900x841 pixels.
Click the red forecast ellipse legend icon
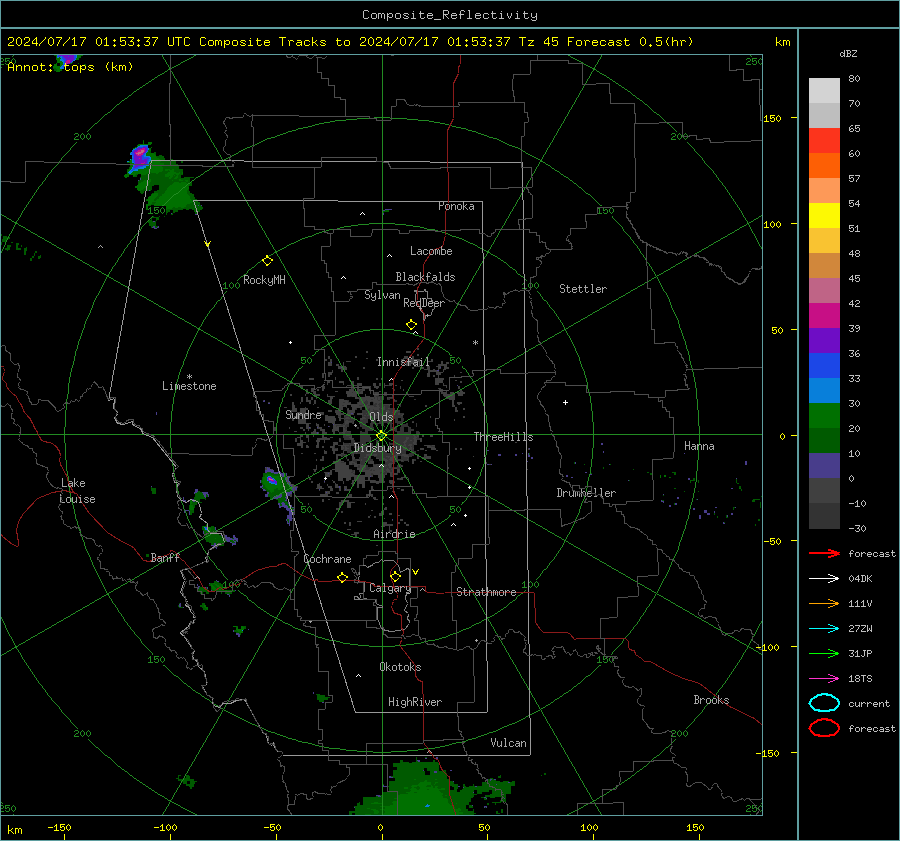pyautogui.click(x=824, y=728)
